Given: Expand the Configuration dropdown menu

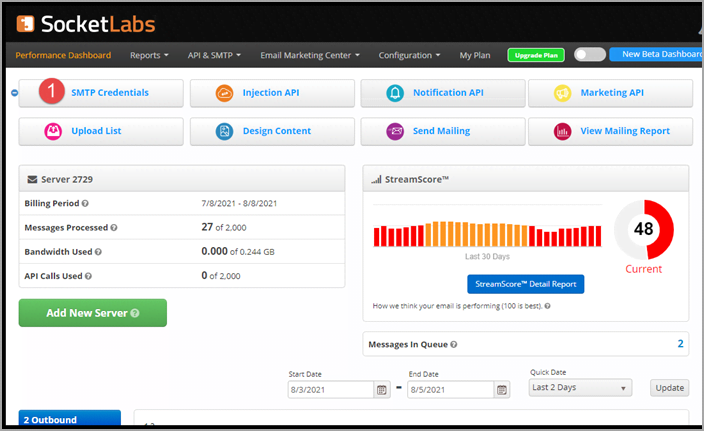Looking at the screenshot, I should 409,55.
